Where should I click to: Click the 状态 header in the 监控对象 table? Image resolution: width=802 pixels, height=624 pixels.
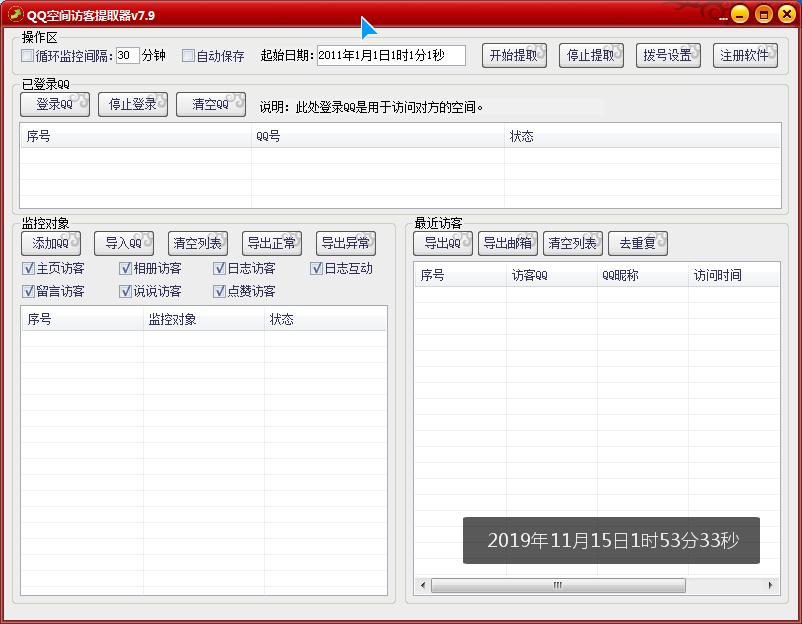click(325, 319)
